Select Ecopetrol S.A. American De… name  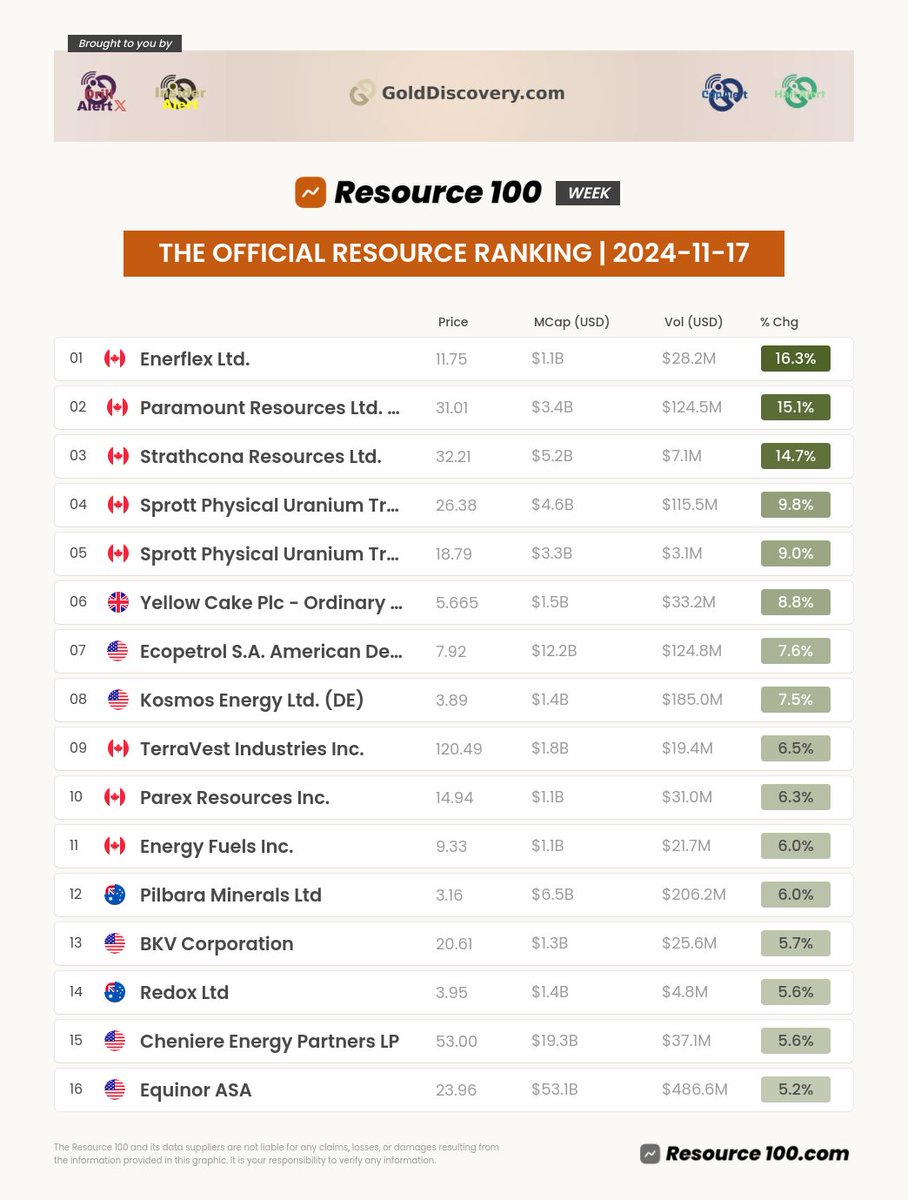click(x=272, y=651)
